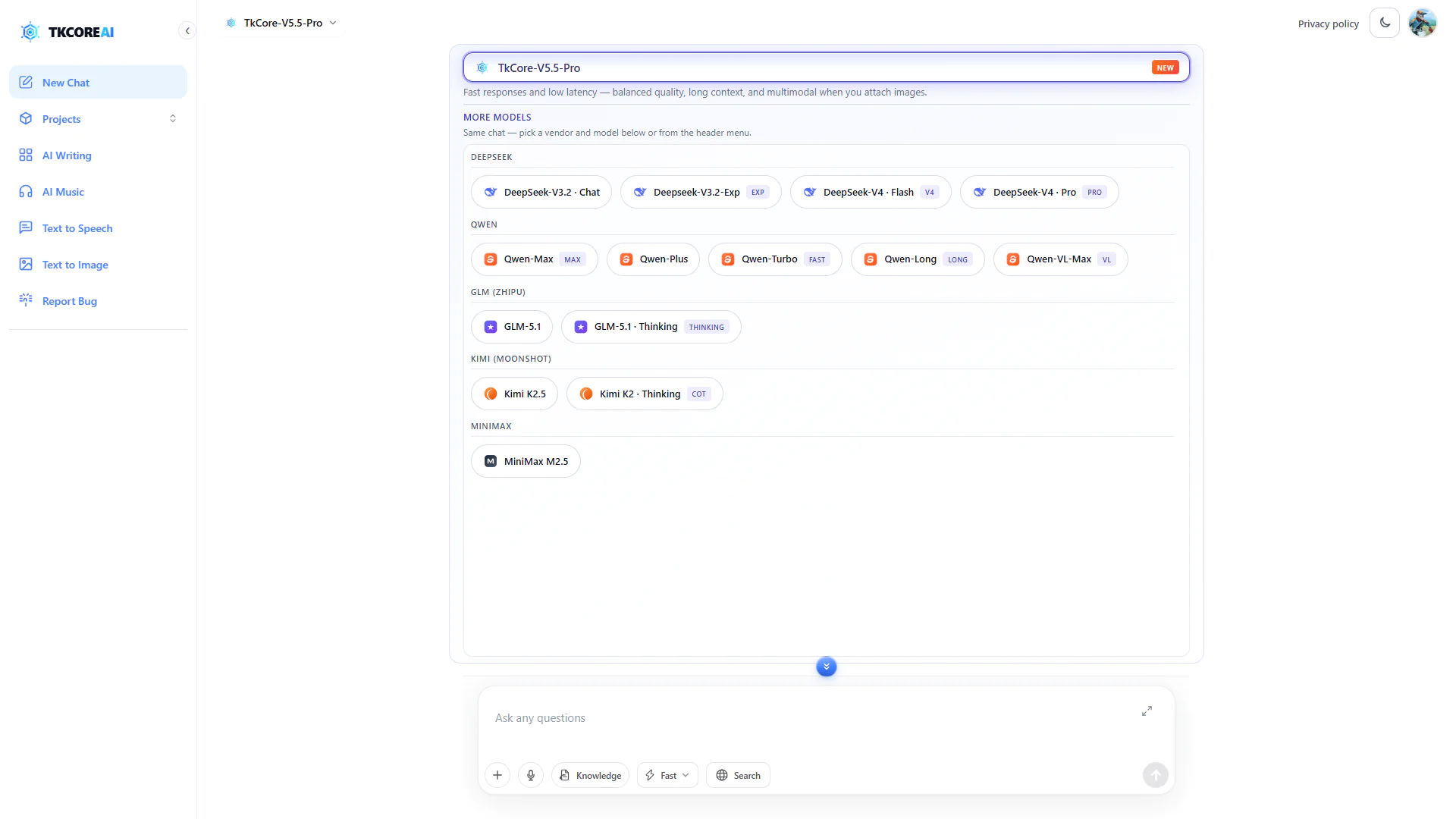The width and height of the screenshot is (1456, 819).
Task: Open the TkCore-V5.5-Pro header model dropdown
Action: [x=281, y=23]
